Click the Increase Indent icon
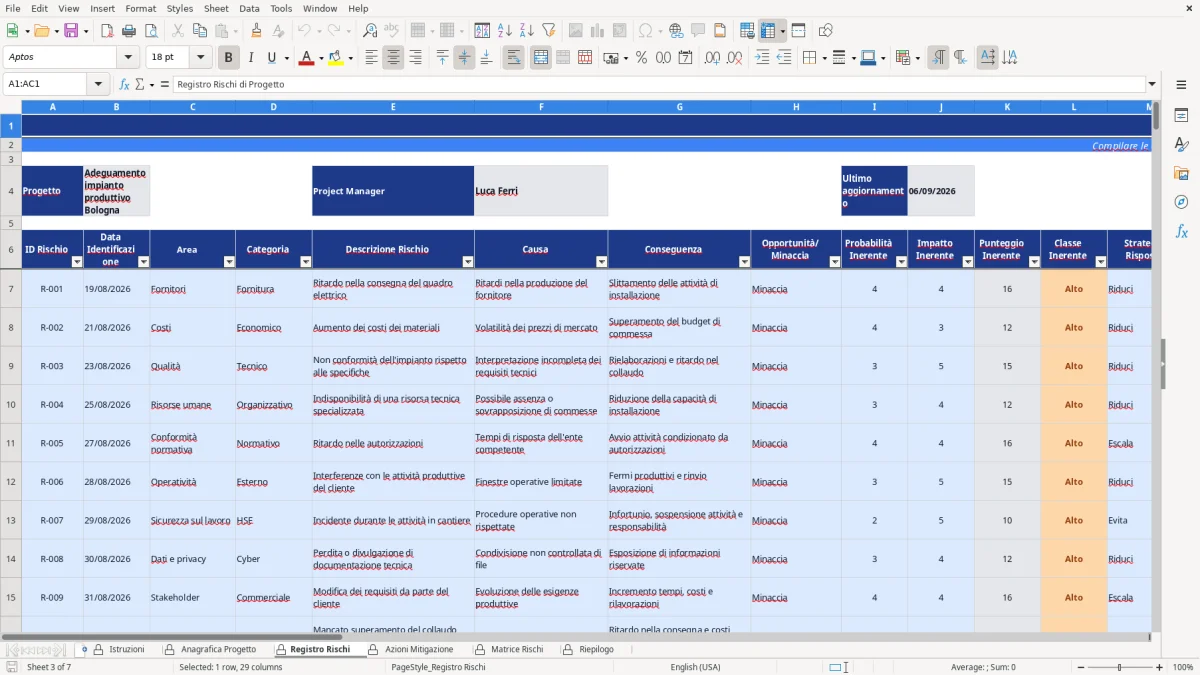Screen dimensions: 1200x675 [762, 58]
